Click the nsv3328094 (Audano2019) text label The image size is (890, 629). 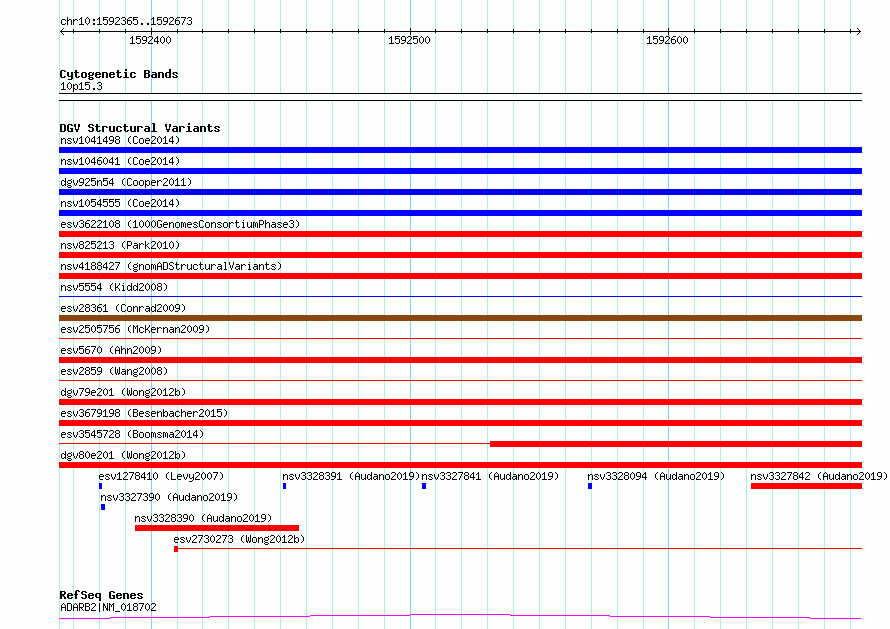(x=656, y=476)
